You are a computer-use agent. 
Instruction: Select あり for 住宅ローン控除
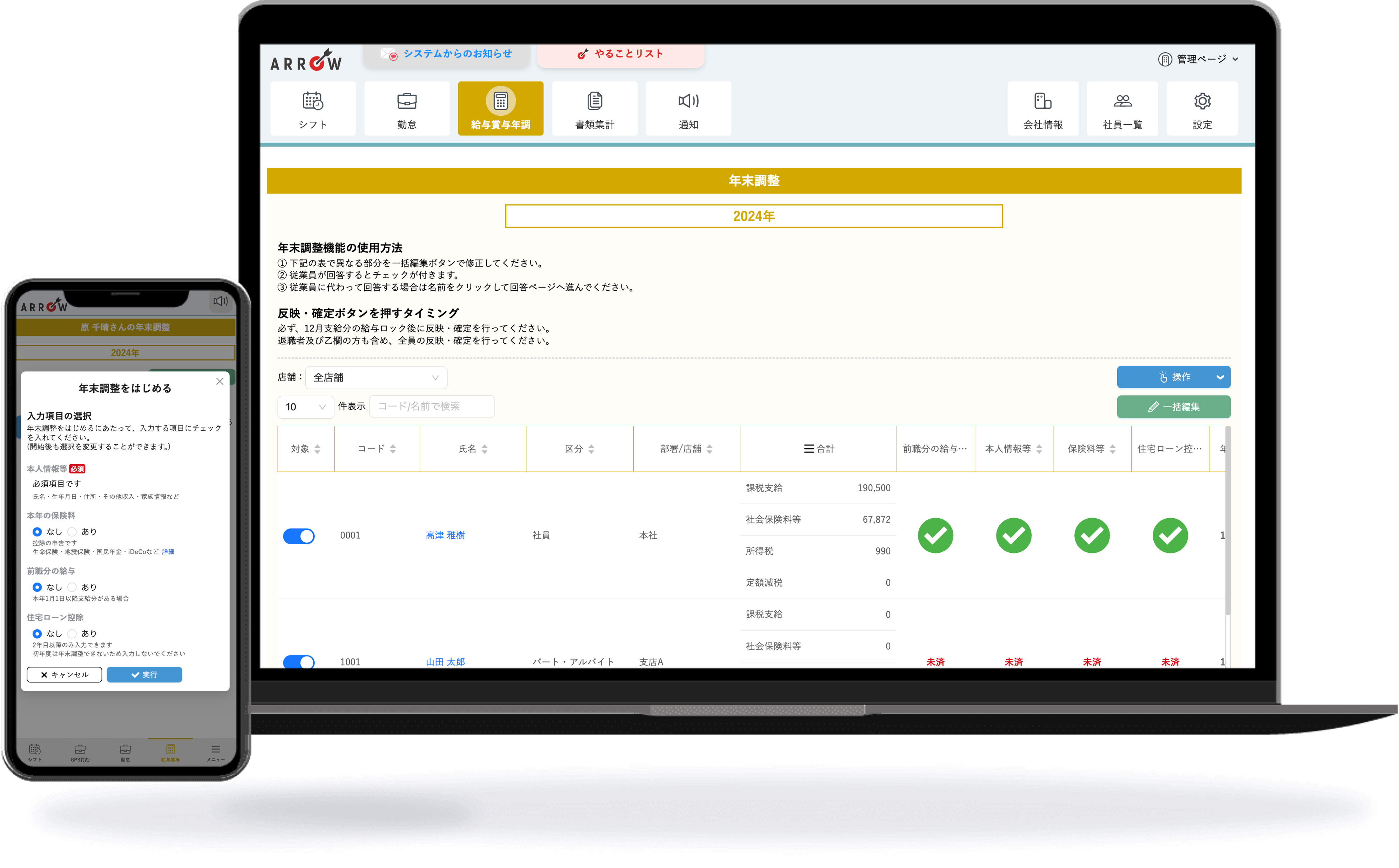(72, 634)
